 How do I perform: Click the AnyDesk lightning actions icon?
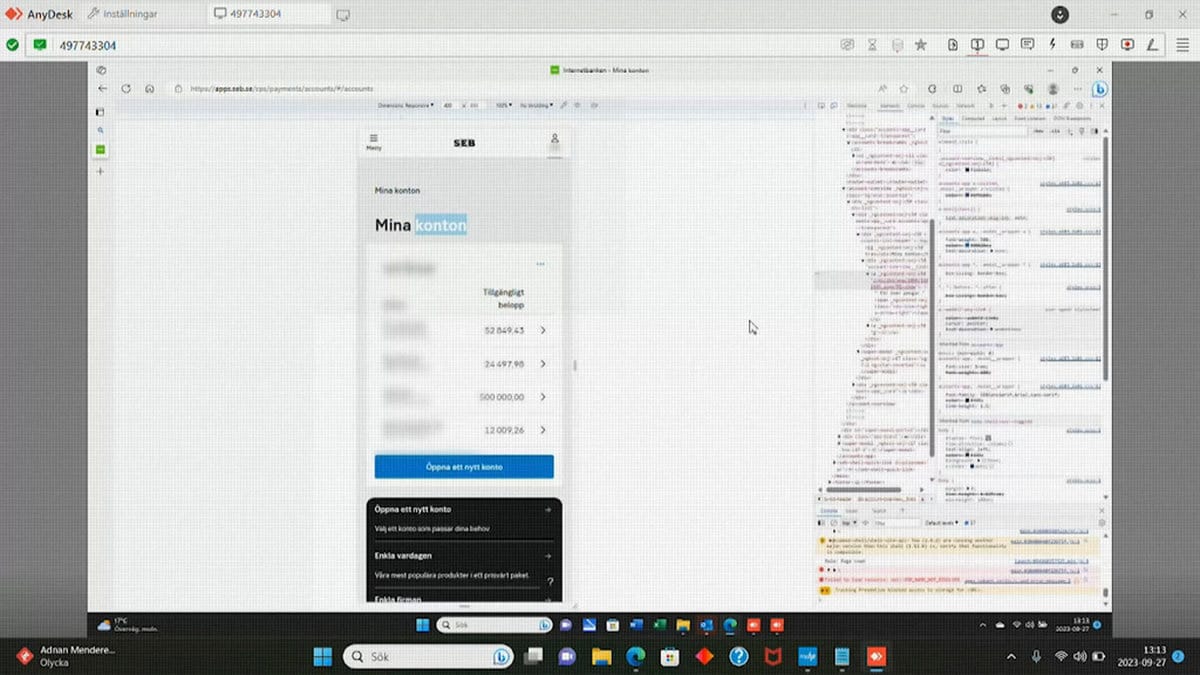(1052, 45)
